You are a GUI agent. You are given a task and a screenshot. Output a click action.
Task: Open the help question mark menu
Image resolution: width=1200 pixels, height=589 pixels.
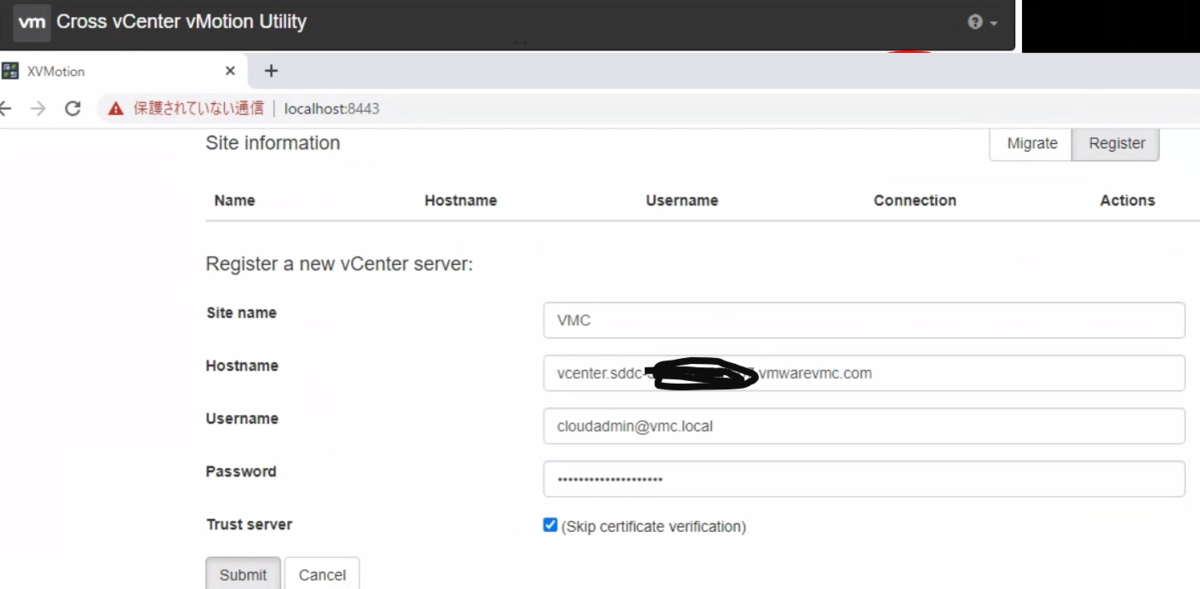(x=982, y=22)
